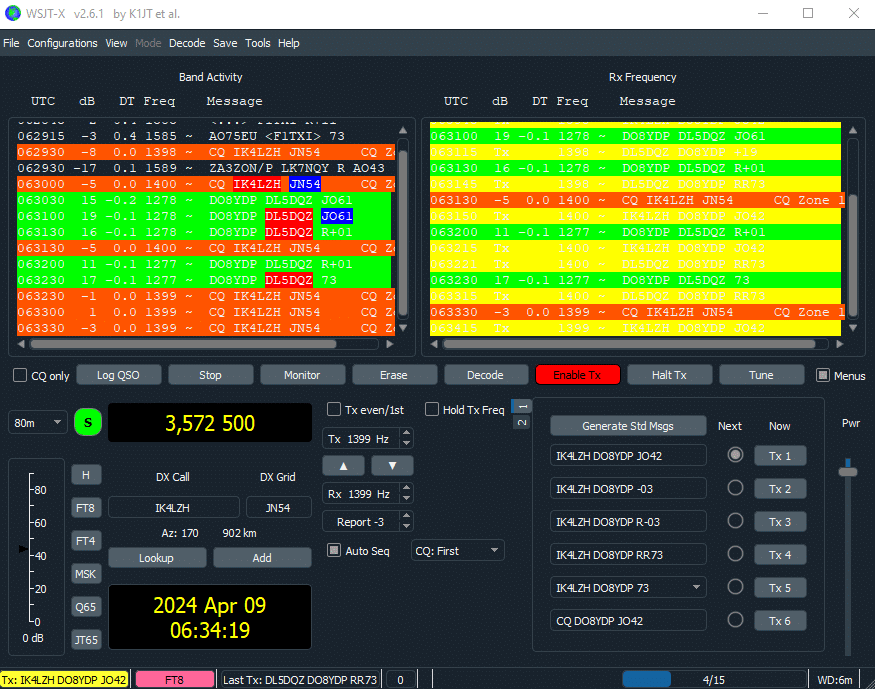Open the Decode menu

187,43
